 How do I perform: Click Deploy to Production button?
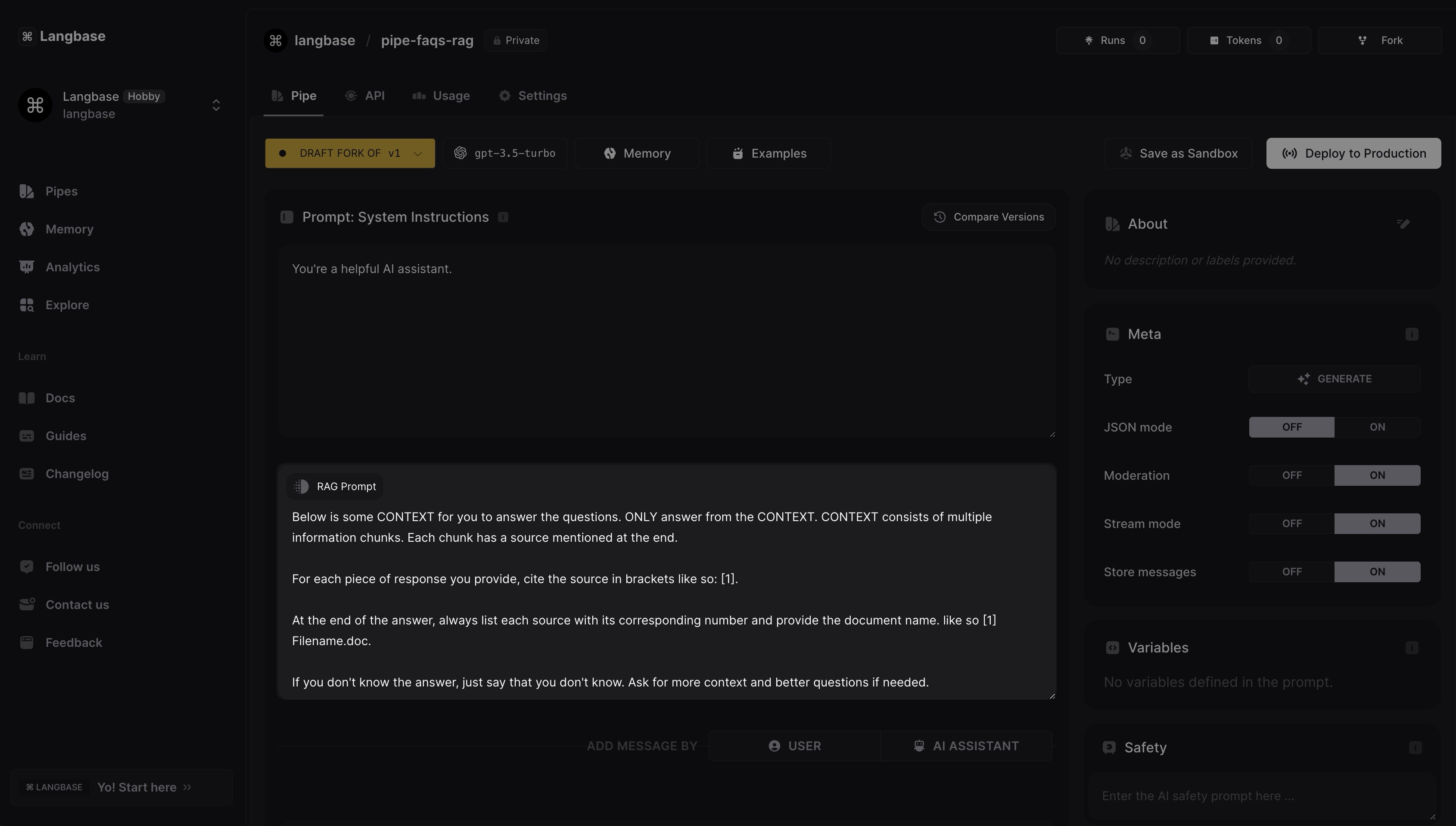(x=1353, y=153)
